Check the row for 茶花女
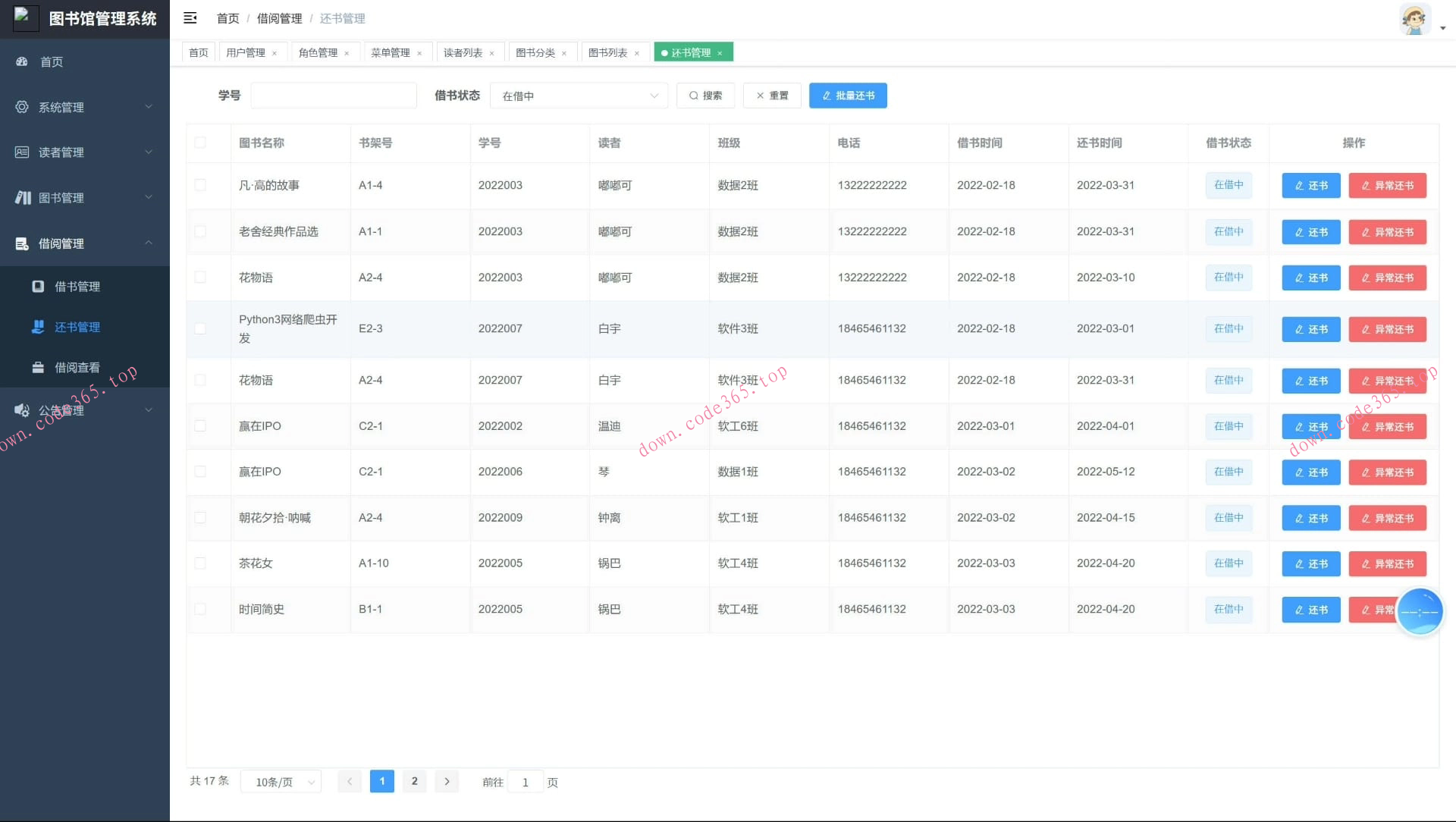 [x=200, y=563]
